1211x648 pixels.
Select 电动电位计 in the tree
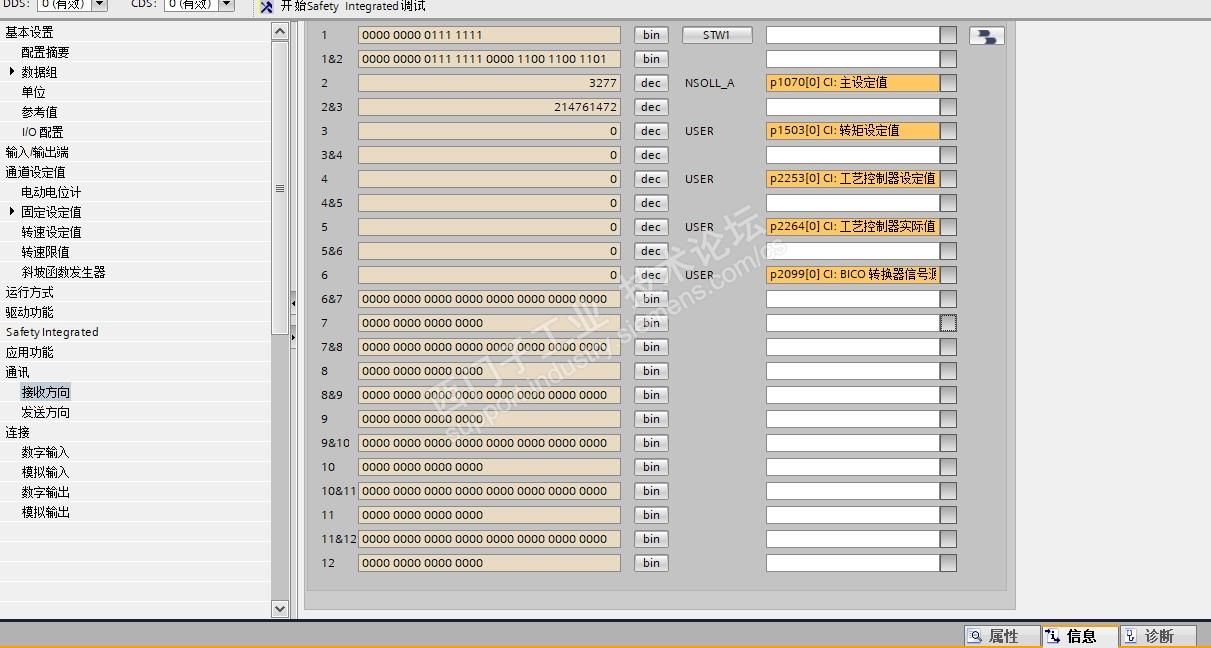pos(52,192)
